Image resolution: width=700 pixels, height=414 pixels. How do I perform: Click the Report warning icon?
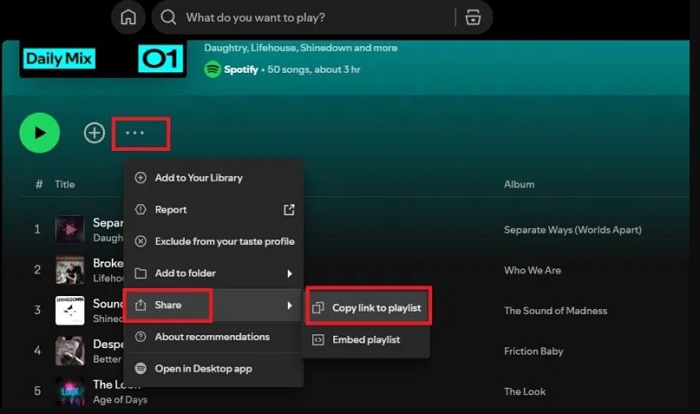tap(141, 209)
